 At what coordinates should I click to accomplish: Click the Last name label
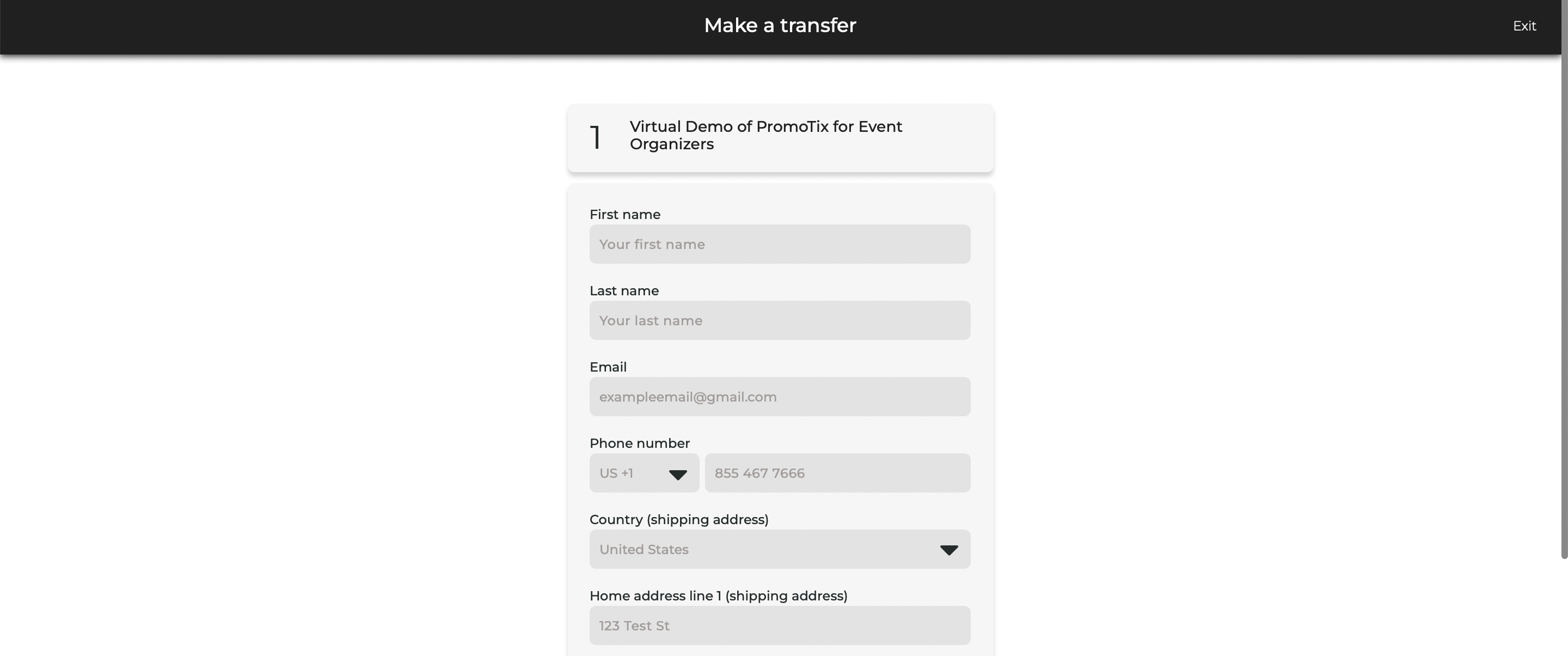[623, 290]
